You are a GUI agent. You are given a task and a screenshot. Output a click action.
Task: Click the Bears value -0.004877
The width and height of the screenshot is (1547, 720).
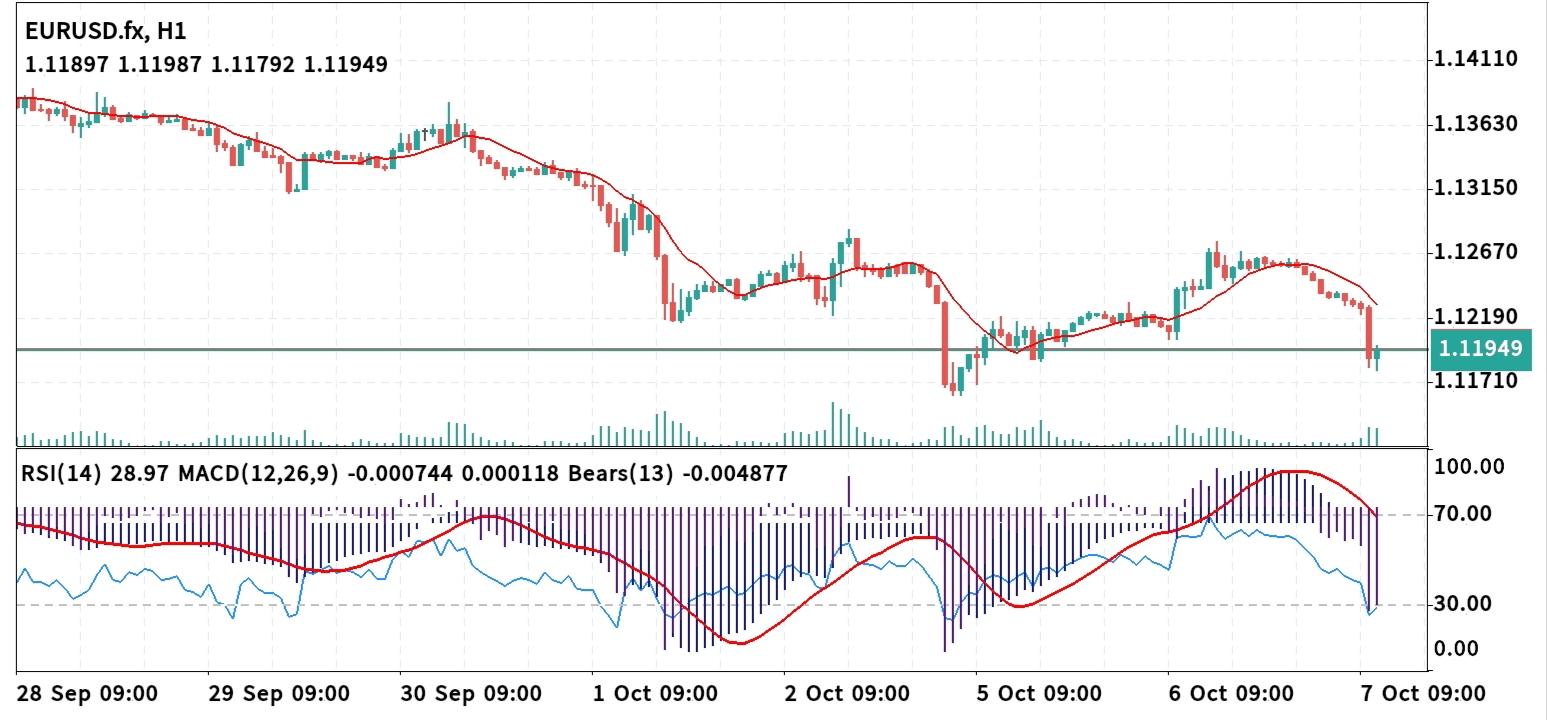[x=736, y=474]
